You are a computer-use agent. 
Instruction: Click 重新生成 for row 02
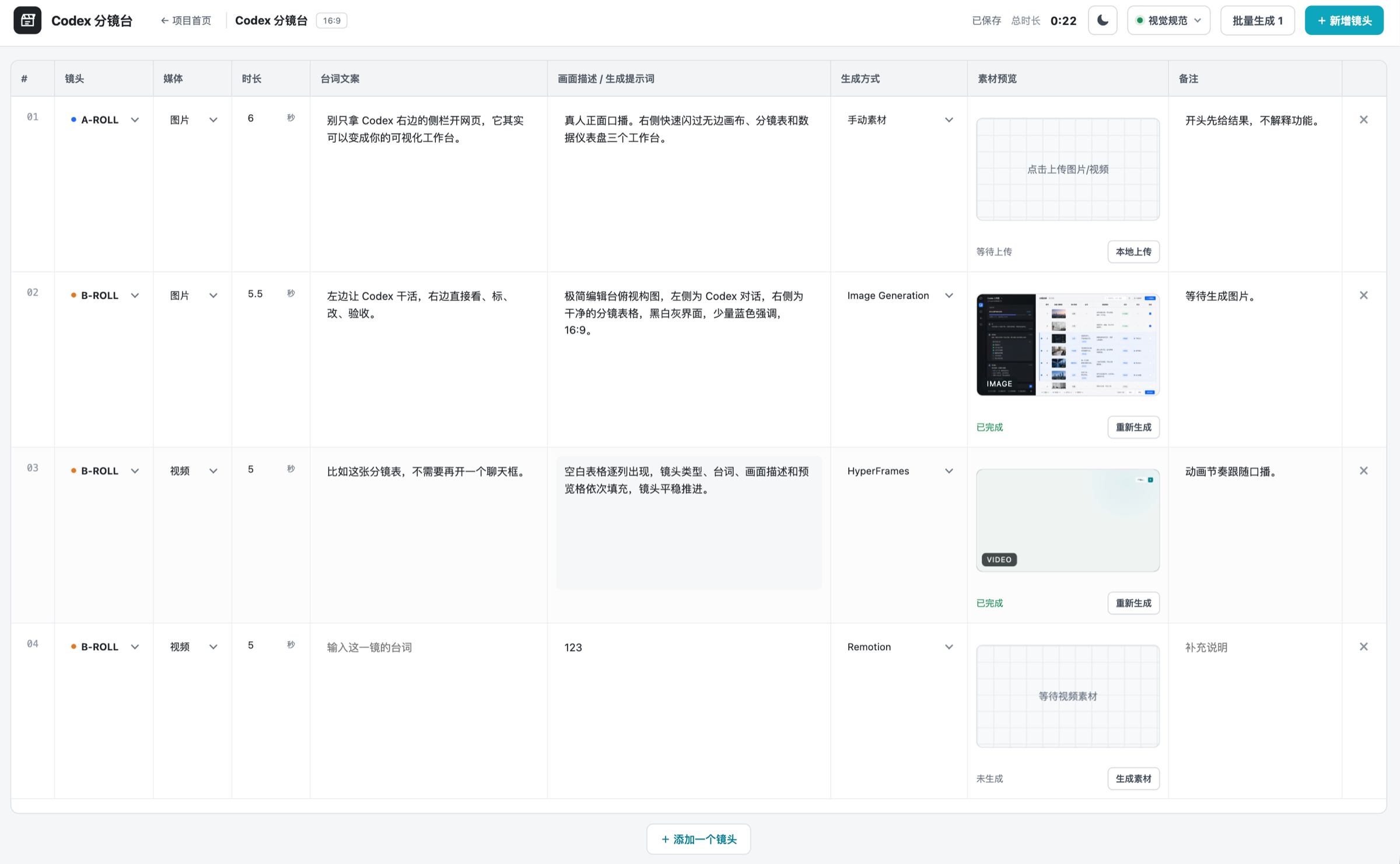coord(1133,427)
